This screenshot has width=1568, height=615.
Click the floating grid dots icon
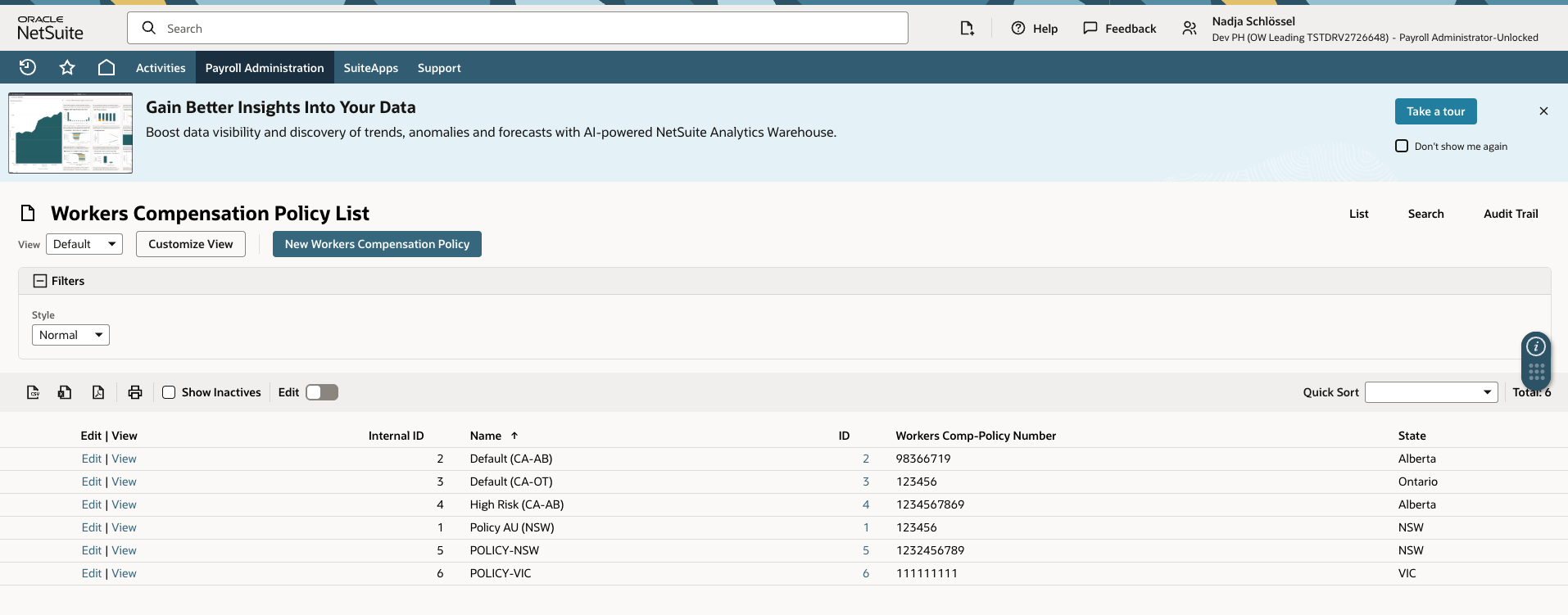pyautogui.click(x=1536, y=372)
